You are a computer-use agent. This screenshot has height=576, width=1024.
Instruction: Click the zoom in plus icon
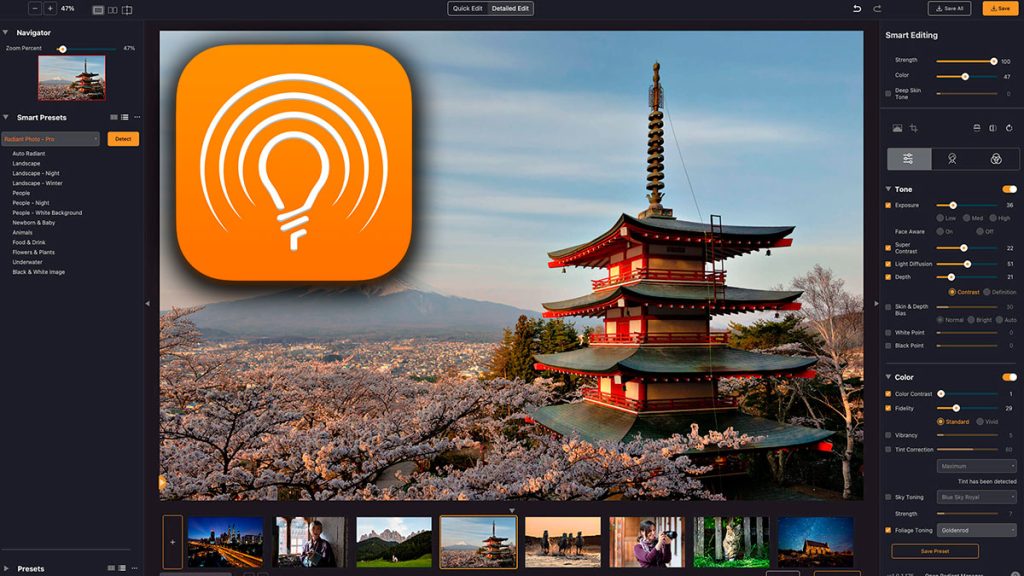[50, 8]
